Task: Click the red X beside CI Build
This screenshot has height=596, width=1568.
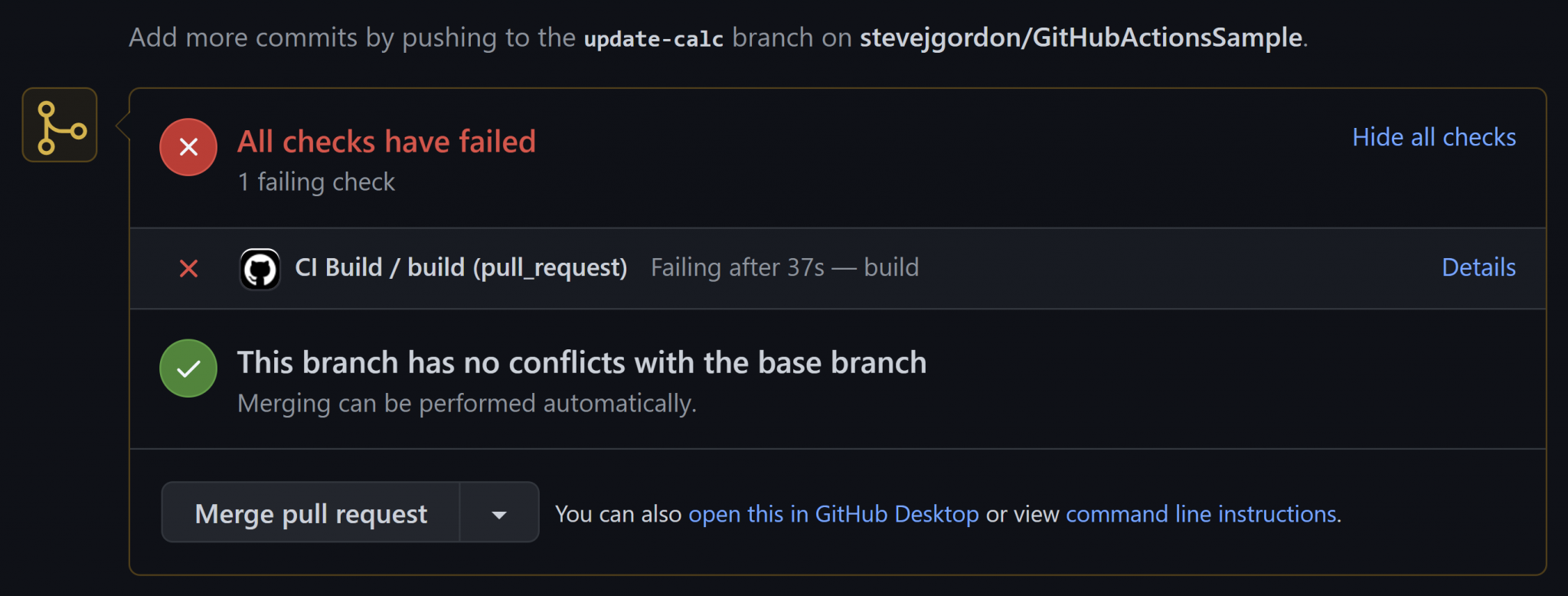Action: (x=188, y=268)
